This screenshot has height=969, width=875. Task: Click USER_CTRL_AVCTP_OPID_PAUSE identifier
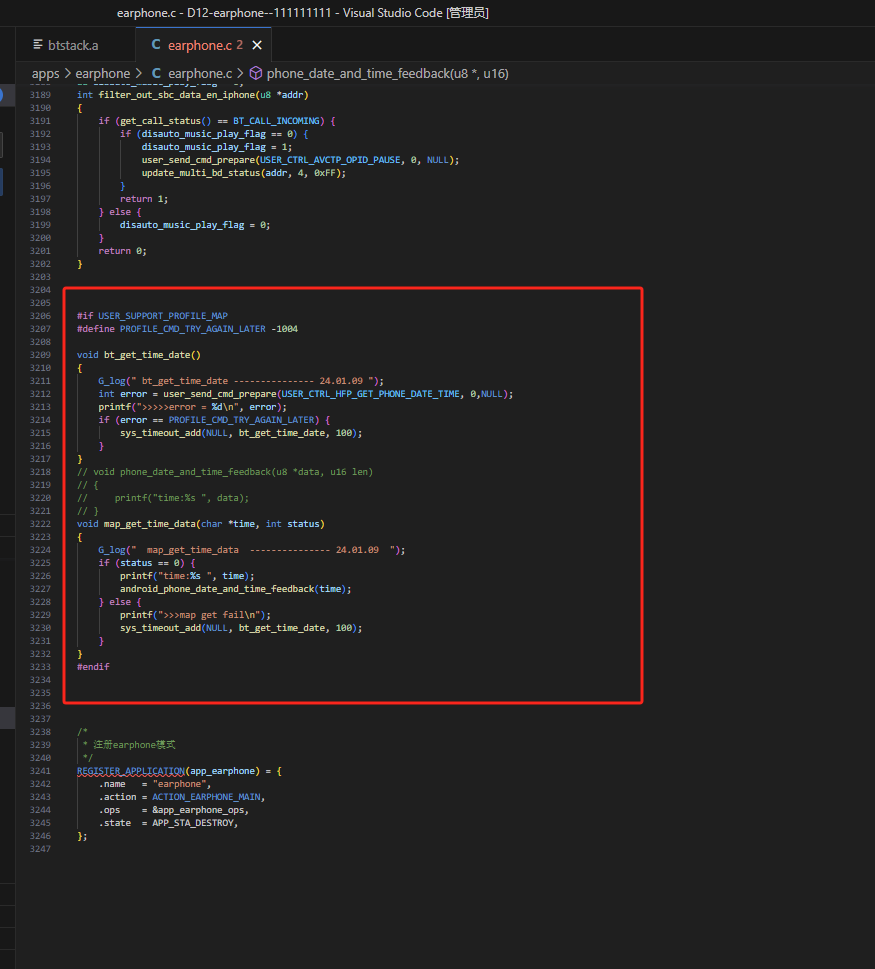click(329, 159)
